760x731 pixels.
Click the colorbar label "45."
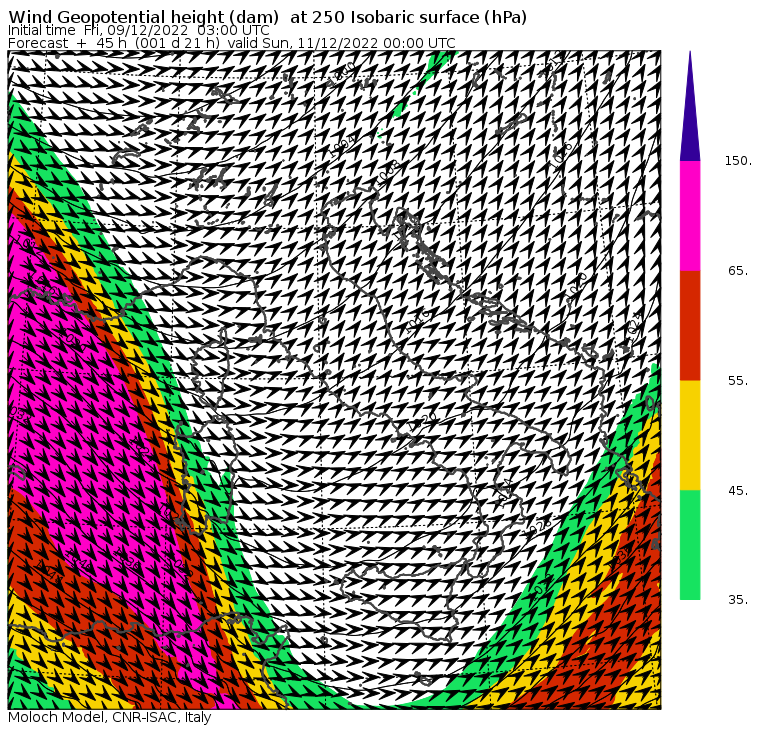[x=738, y=491]
